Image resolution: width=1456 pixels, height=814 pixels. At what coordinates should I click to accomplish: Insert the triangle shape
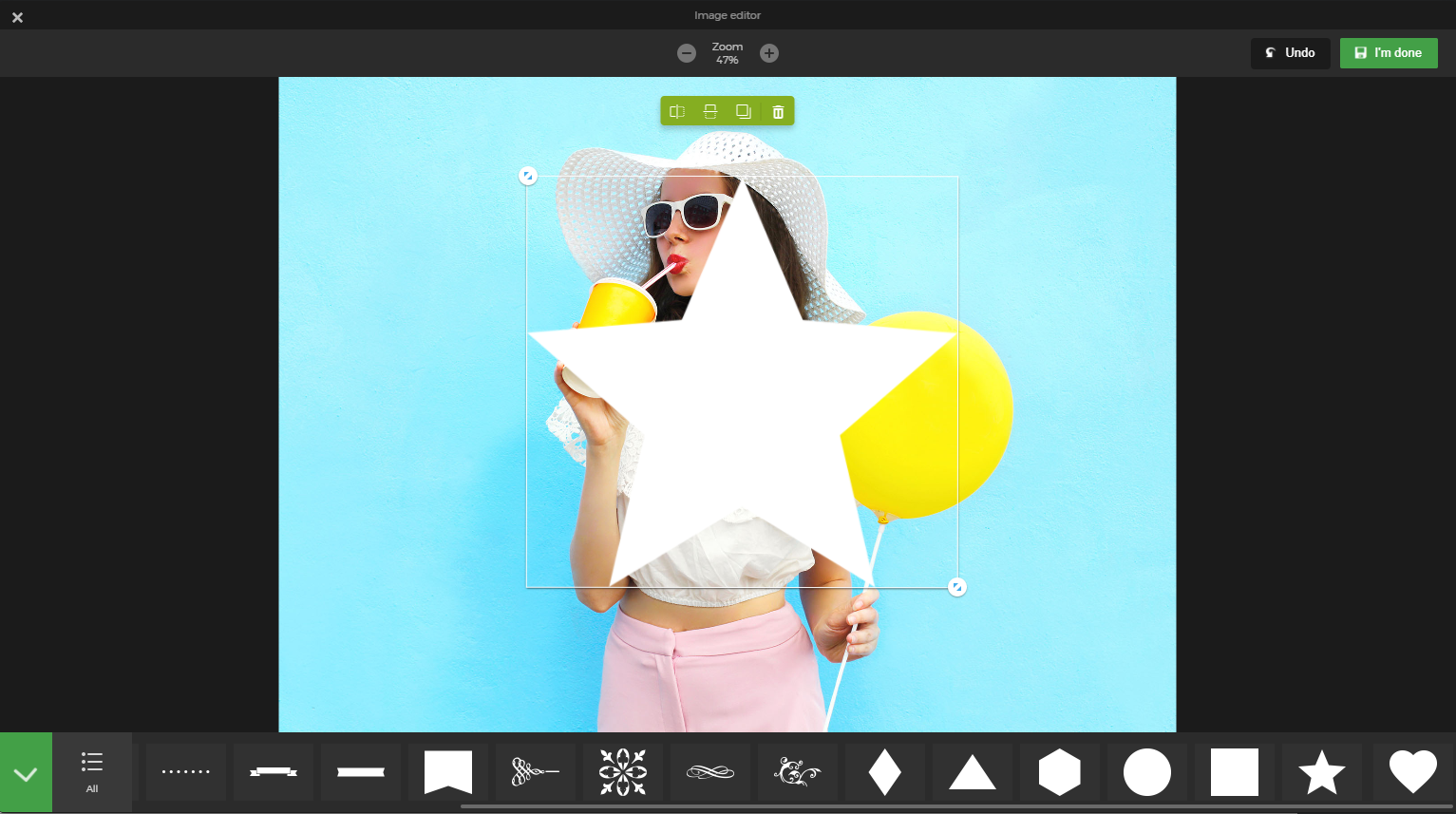[973, 772]
